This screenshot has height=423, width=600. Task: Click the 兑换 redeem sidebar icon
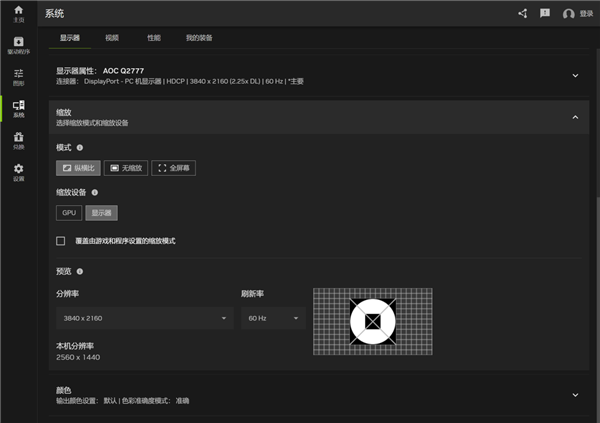click(18, 139)
